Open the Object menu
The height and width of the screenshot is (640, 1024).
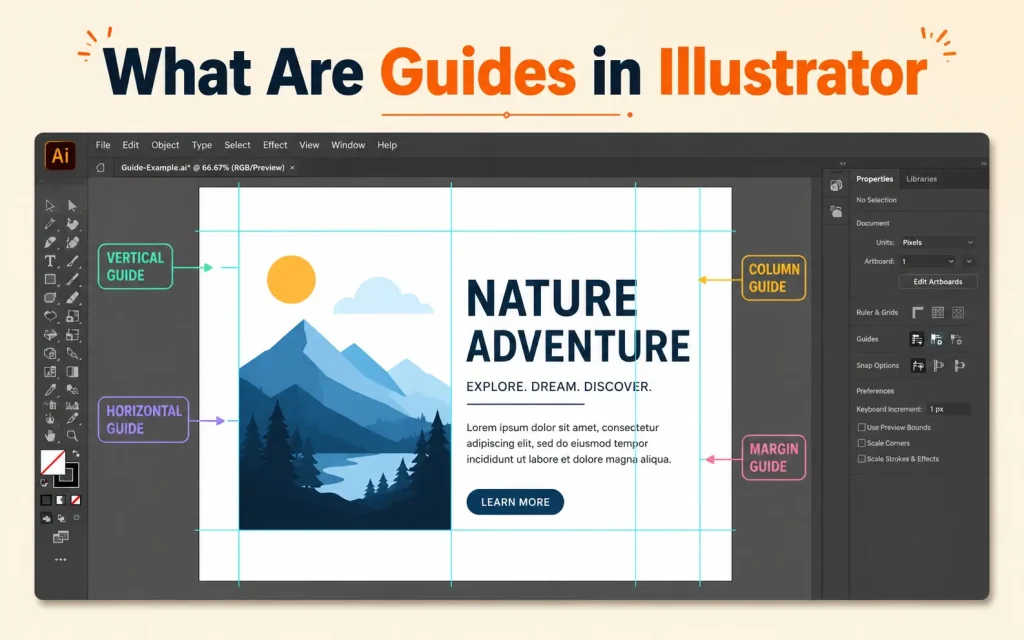[165, 145]
